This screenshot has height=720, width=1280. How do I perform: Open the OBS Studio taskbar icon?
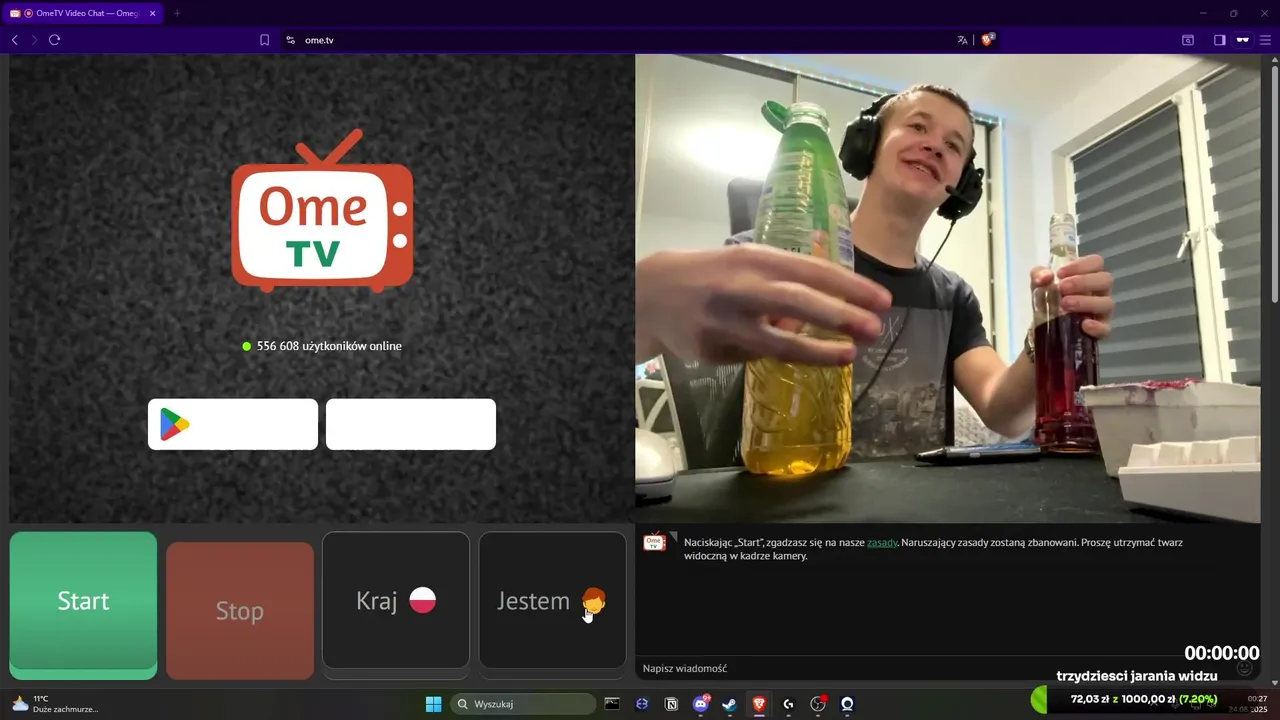point(818,704)
